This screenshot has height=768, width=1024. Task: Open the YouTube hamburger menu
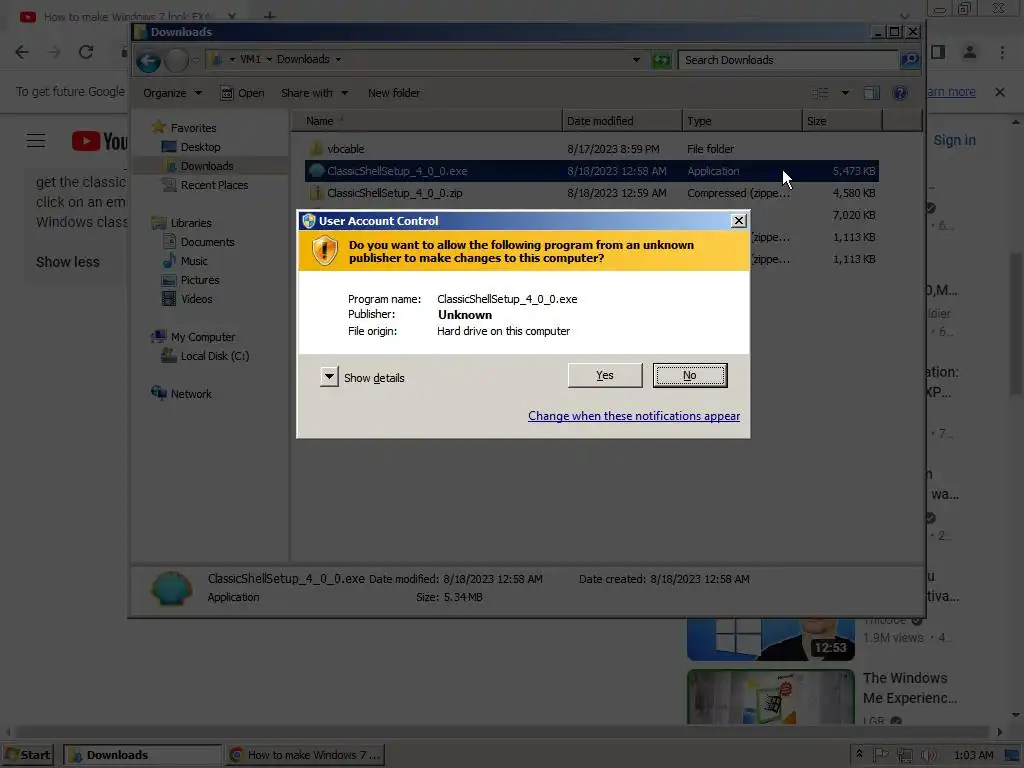(x=36, y=140)
